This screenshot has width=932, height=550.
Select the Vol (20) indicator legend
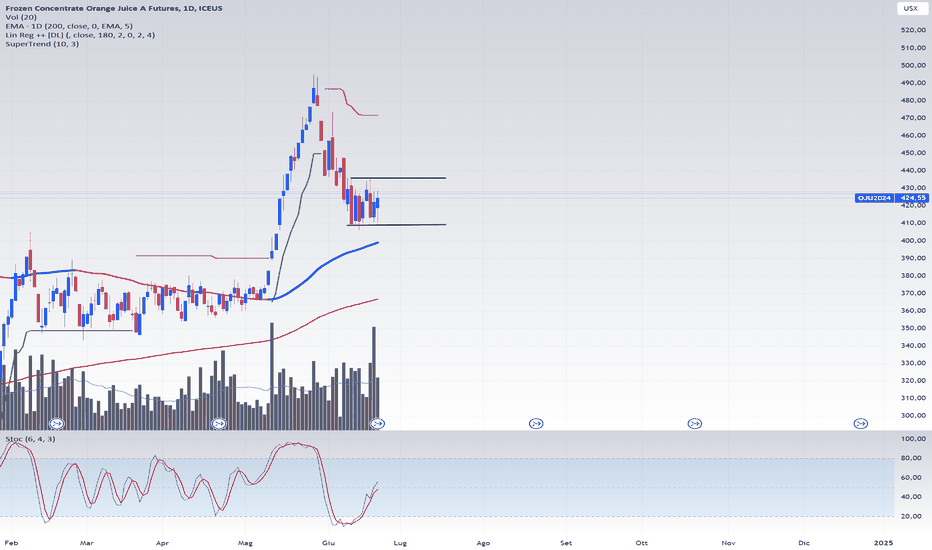click(x=21, y=17)
